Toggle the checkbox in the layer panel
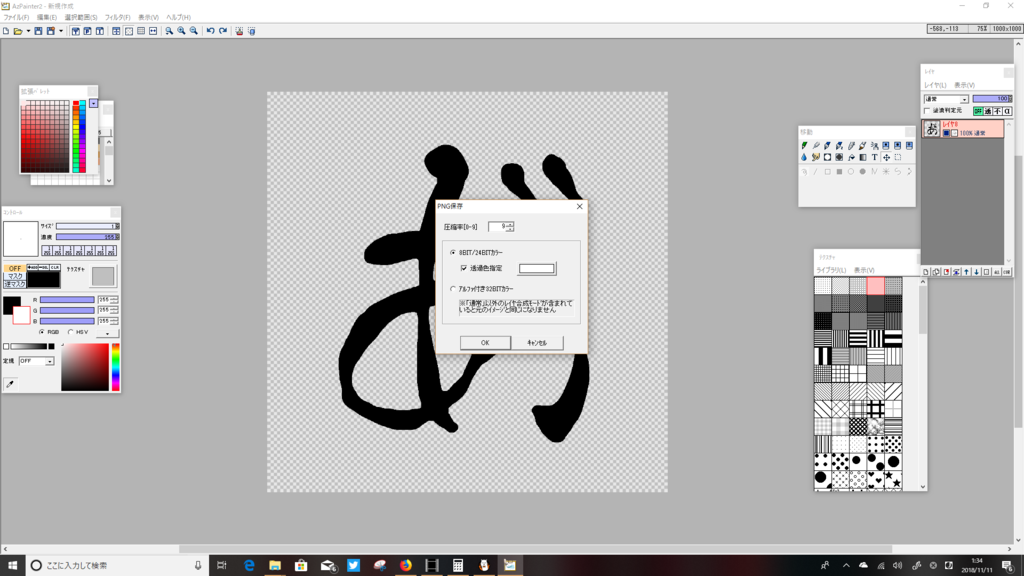 point(927,111)
